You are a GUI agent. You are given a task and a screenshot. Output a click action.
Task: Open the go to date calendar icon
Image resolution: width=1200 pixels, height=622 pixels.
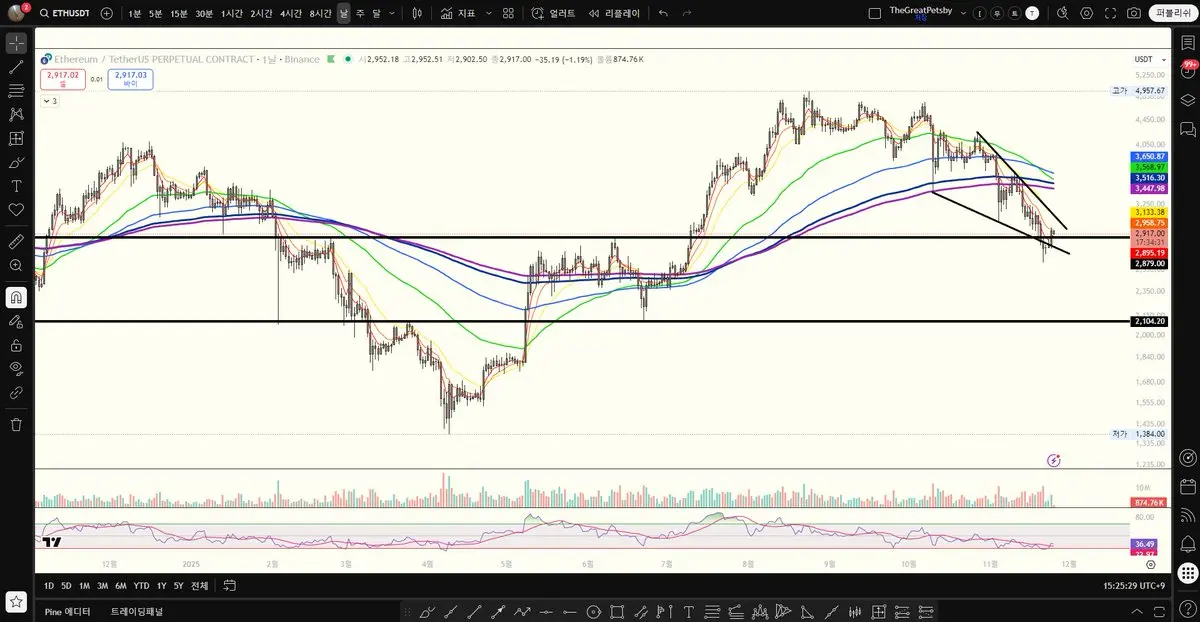pyautogui.click(x=229, y=585)
